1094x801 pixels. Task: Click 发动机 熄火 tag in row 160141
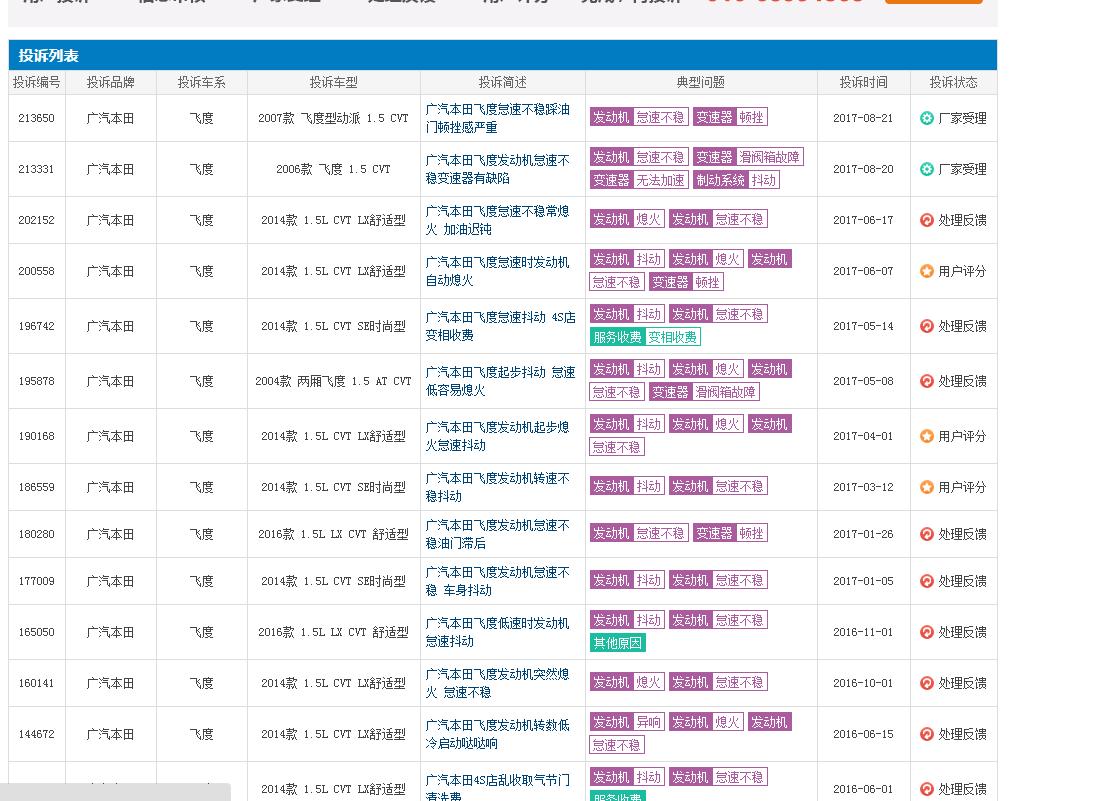pyautogui.click(x=627, y=682)
